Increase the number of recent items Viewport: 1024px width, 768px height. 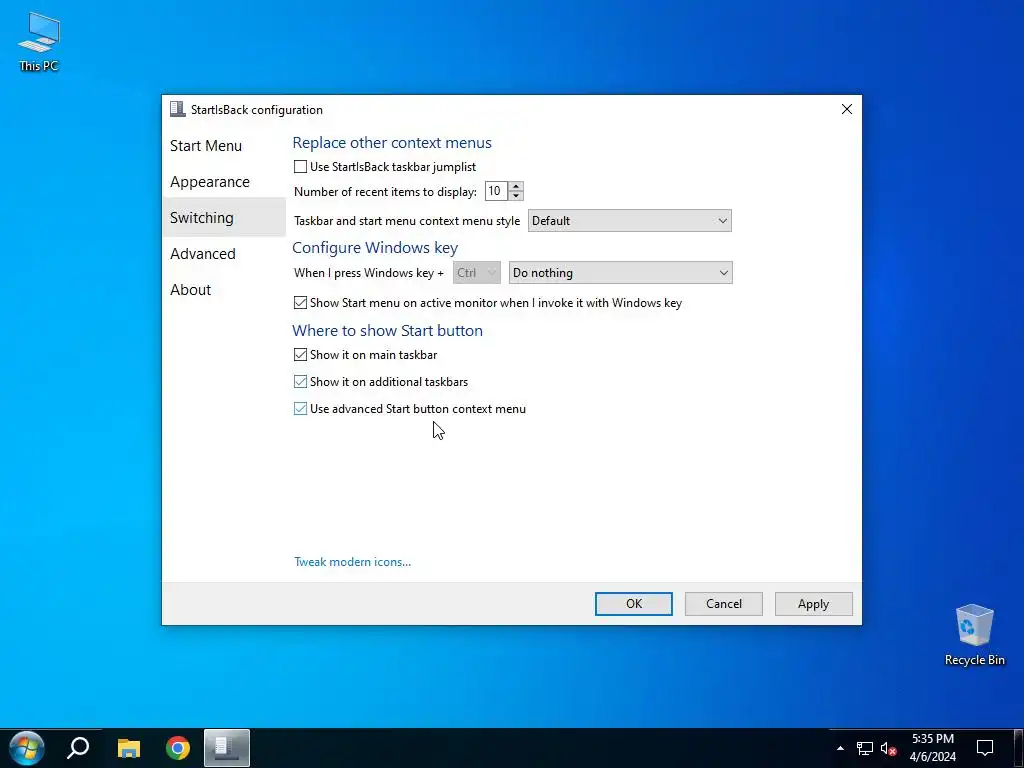tap(516, 186)
